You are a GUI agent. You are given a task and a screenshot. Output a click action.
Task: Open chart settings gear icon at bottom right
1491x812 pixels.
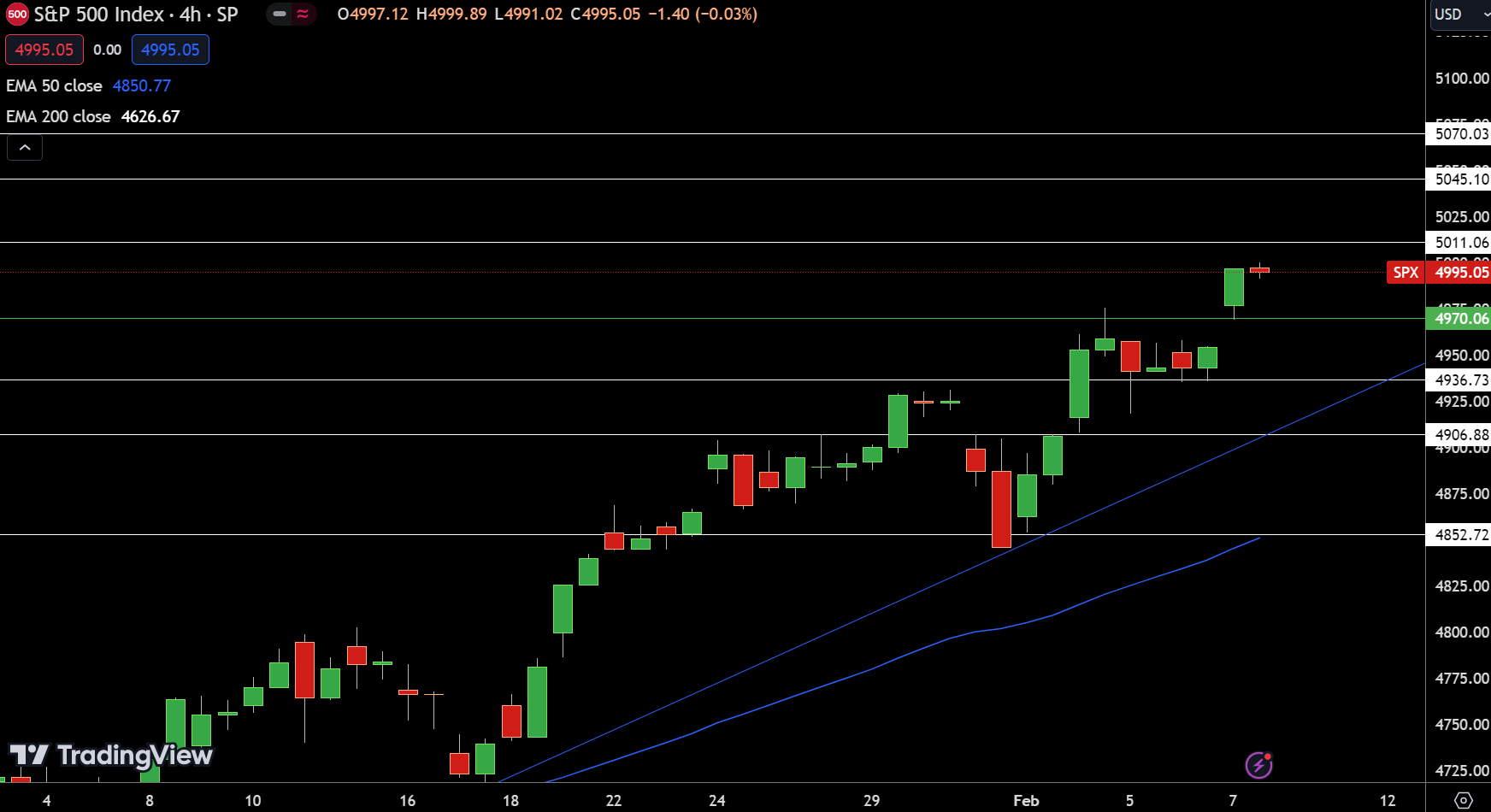point(1464,801)
